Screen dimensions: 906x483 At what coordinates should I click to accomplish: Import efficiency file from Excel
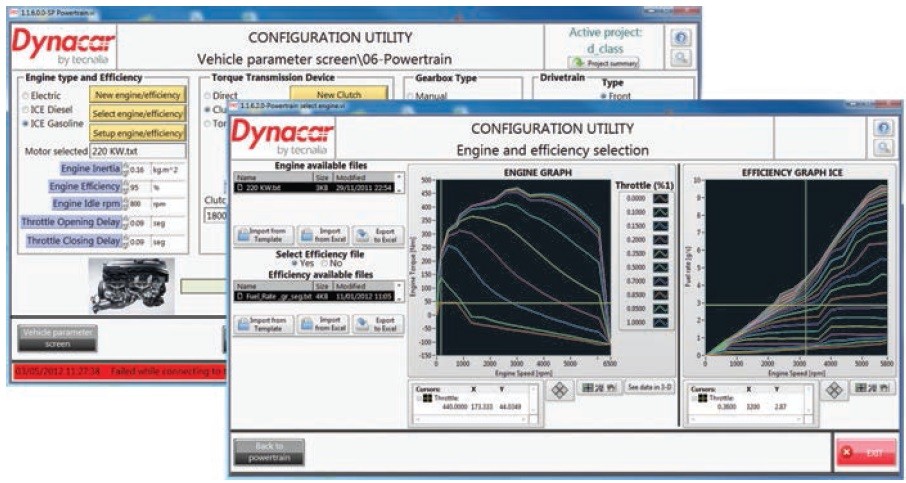323,324
